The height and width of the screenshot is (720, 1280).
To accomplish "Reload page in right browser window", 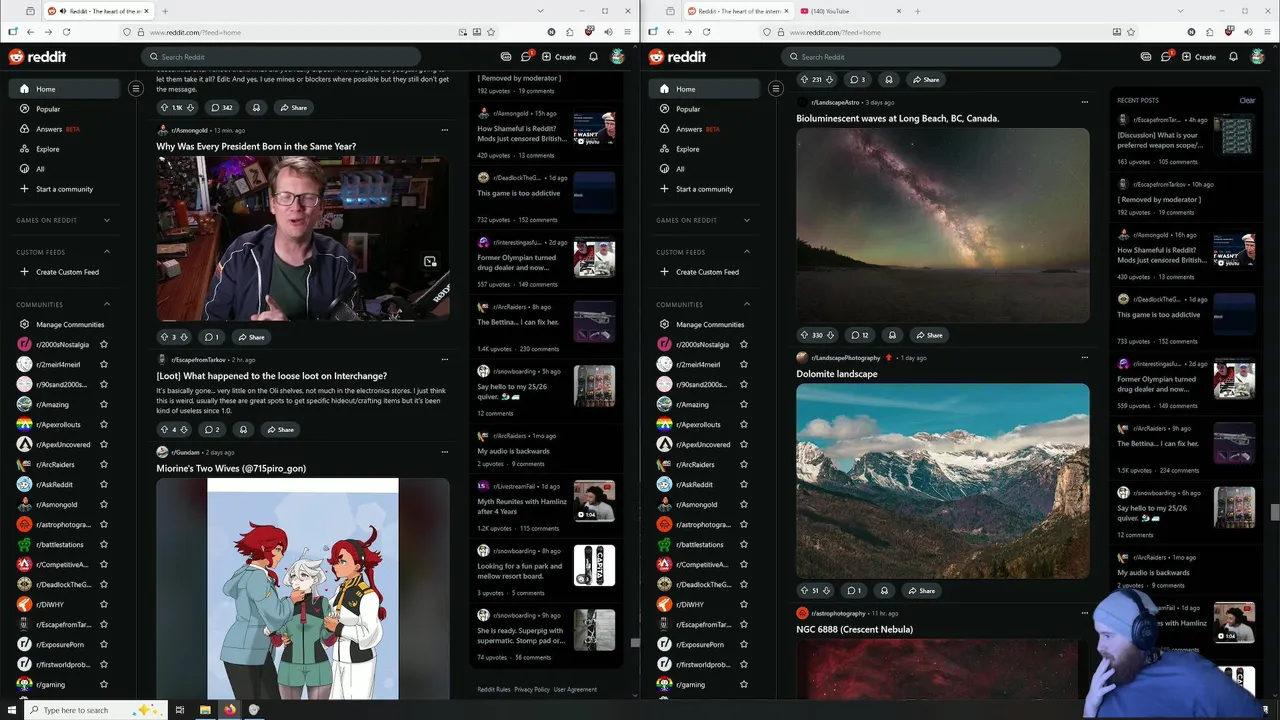I will tap(706, 32).
